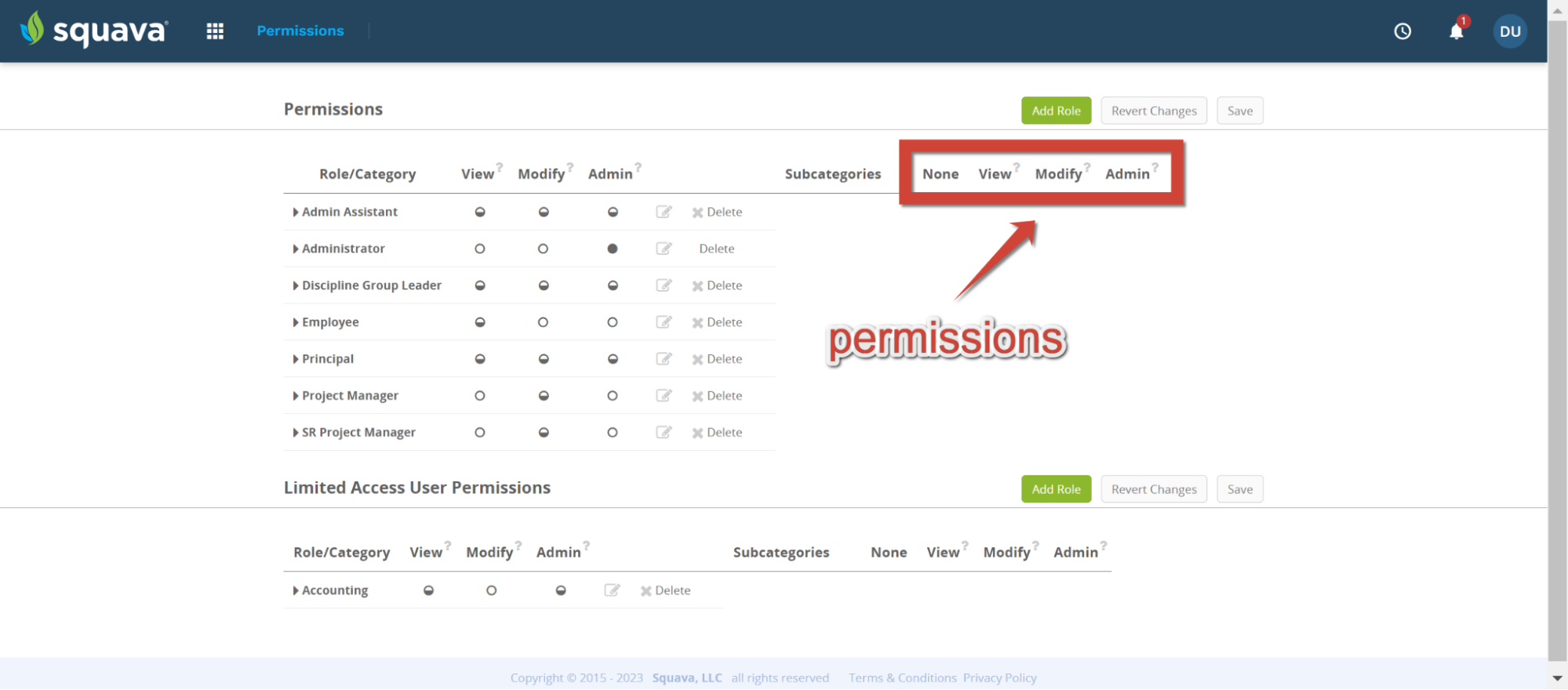1568x690 pixels.
Task: Open the notifications bell icon
Action: click(1457, 31)
